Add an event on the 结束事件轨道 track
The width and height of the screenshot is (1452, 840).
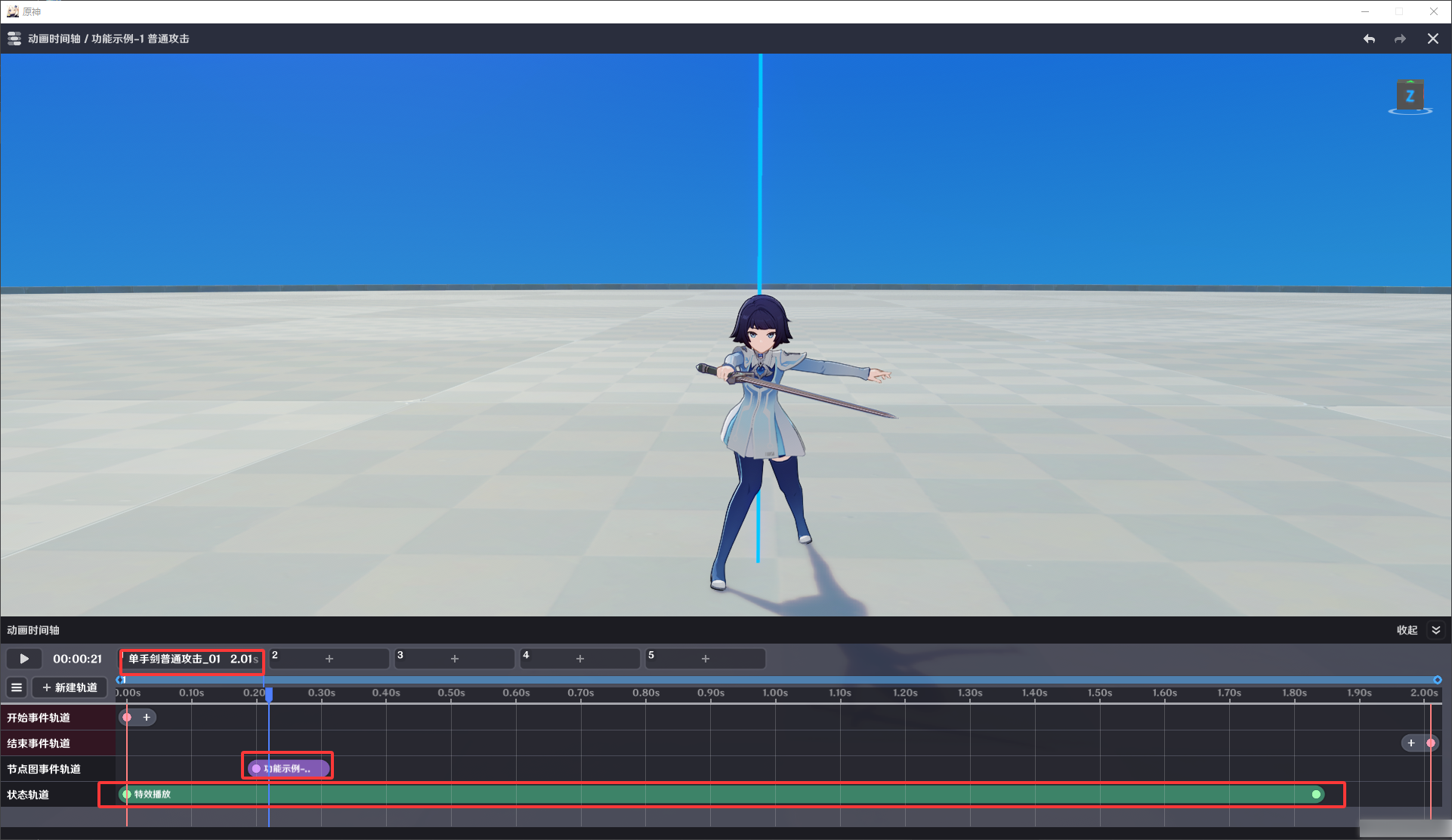(x=1410, y=743)
